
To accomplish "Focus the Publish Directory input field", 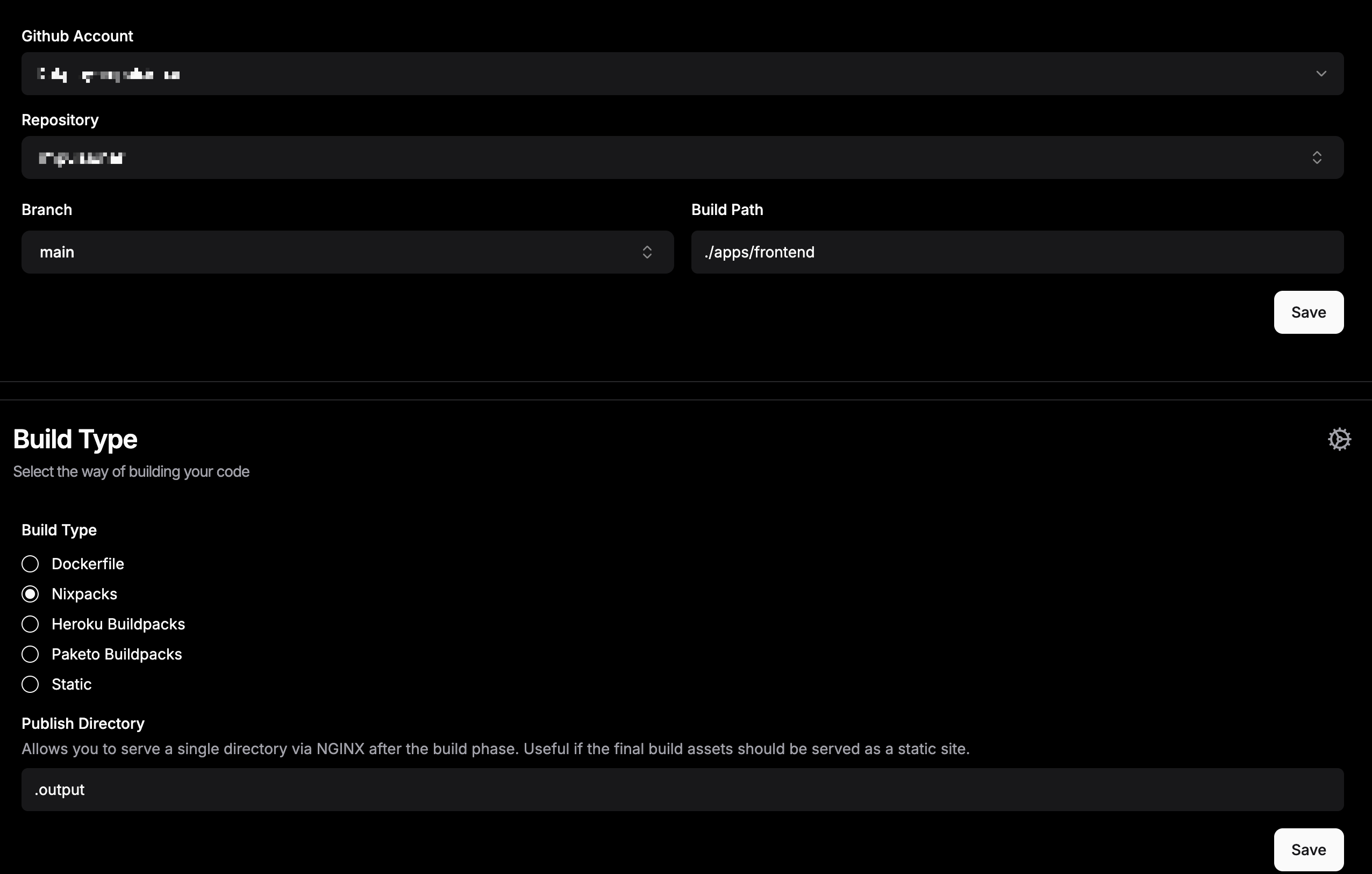I will (682, 790).
